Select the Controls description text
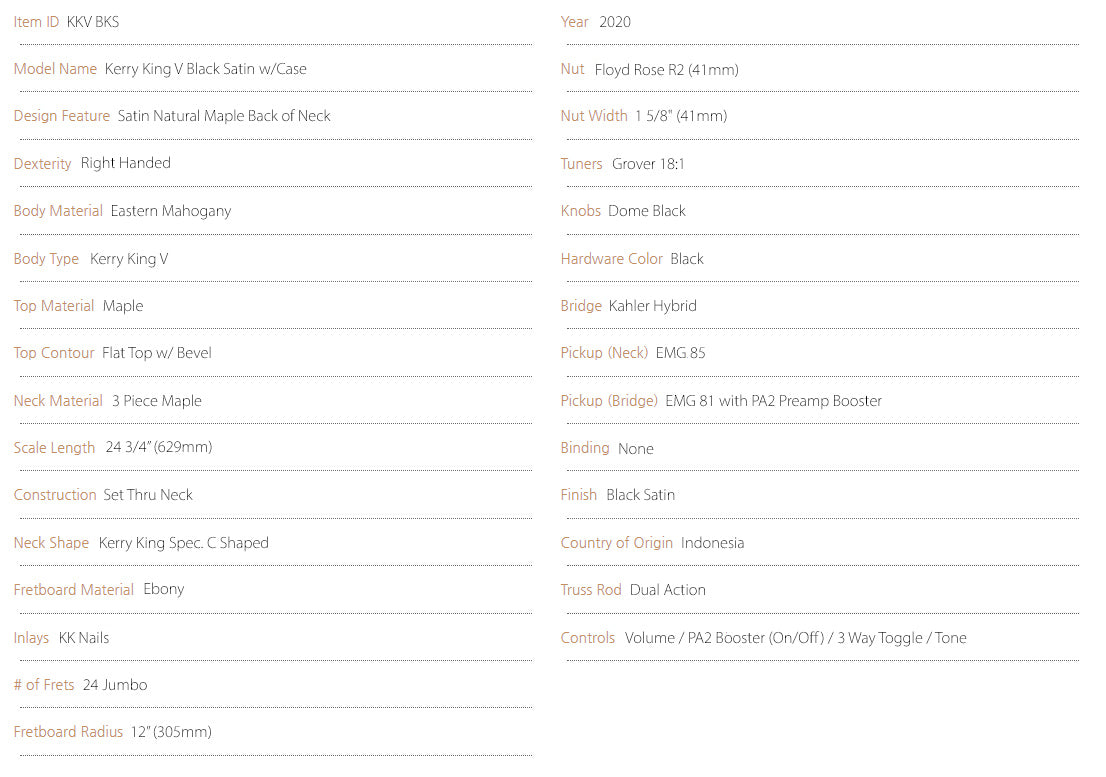Screen dimensions: 1106x777 pyautogui.click(x=796, y=637)
